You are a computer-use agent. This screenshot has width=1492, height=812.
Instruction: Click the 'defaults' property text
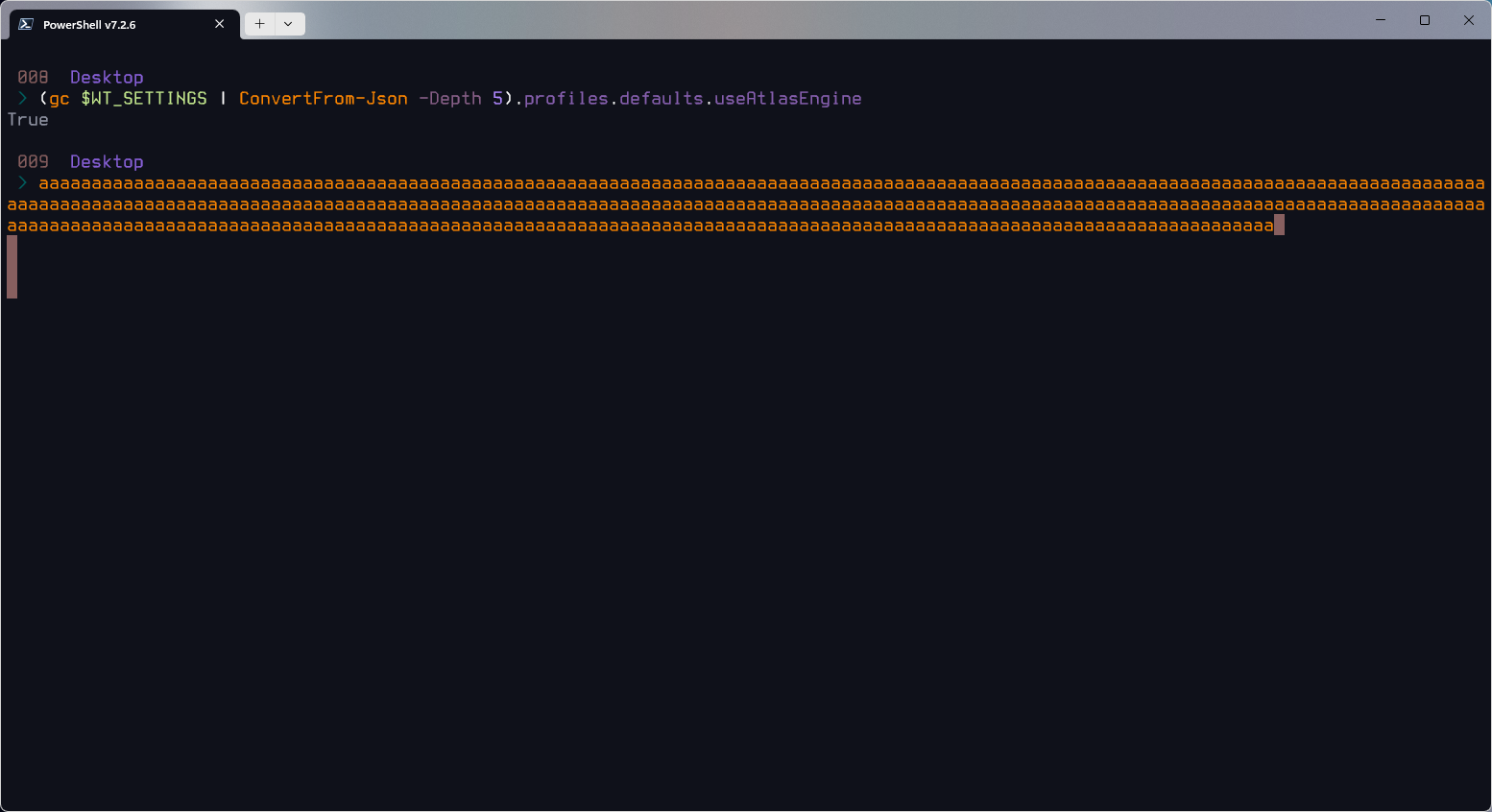point(662,99)
